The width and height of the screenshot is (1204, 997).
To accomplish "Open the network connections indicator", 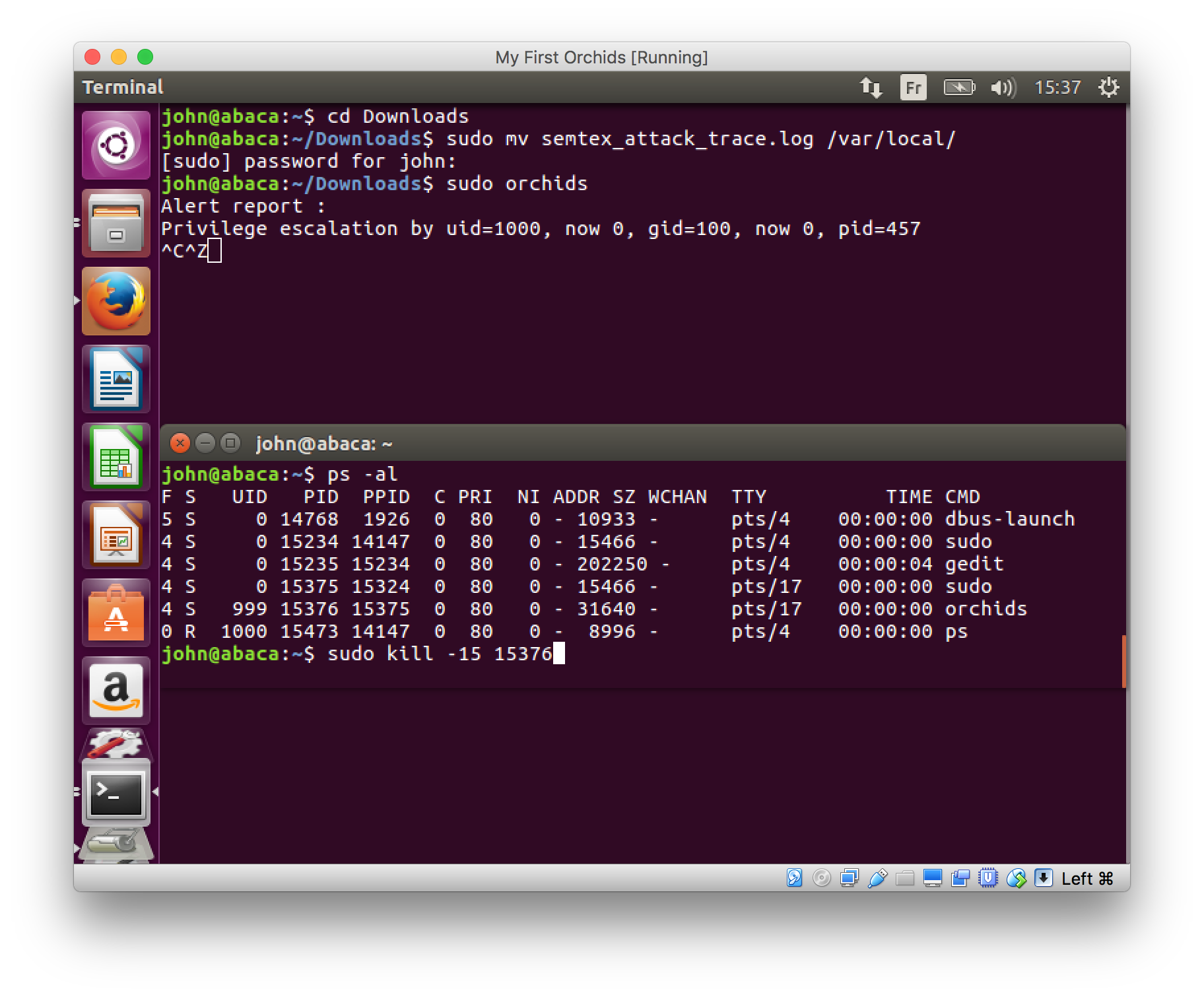I will 870,87.
